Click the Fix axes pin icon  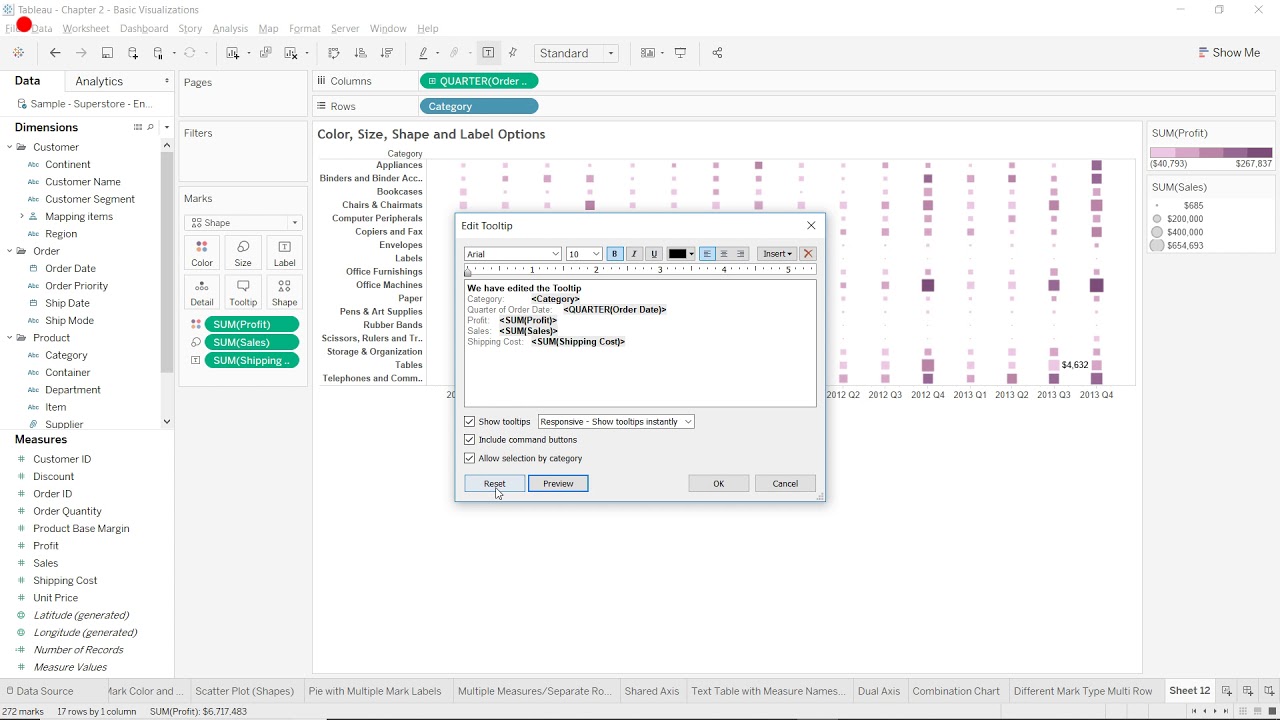(513, 53)
